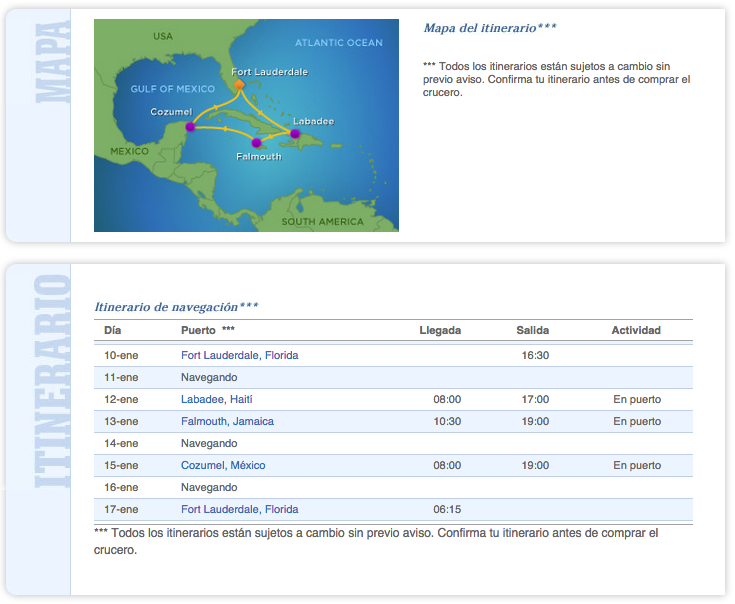
Task: Open Fort Lauderdale, Florida link for 17-ene
Action: pyautogui.click(x=240, y=509)
